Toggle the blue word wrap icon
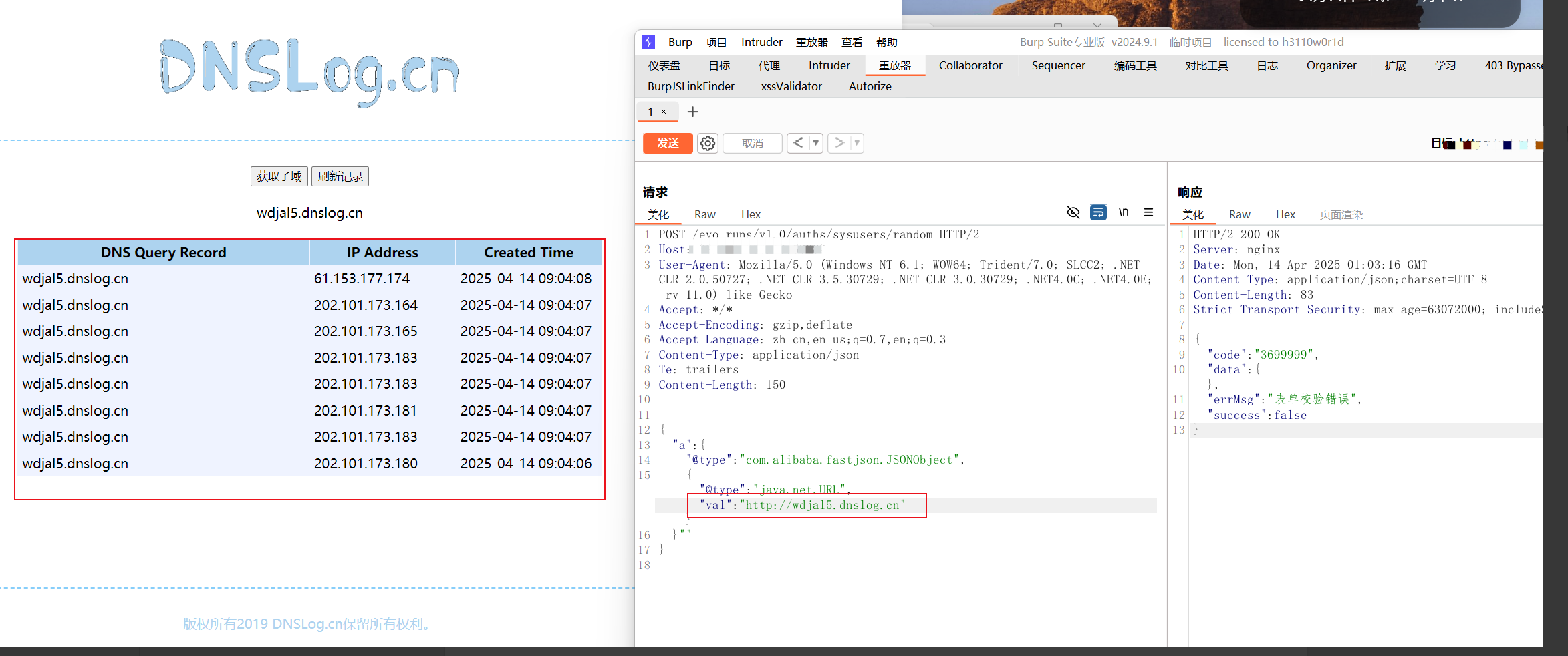The height and width of the screenshot is (656, 1568). tap(1098, 212)
